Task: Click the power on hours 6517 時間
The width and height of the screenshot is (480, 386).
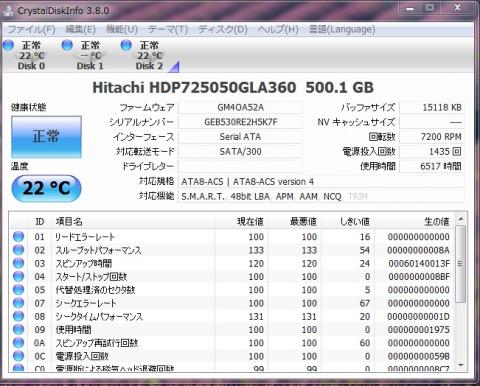Action: 431,166
